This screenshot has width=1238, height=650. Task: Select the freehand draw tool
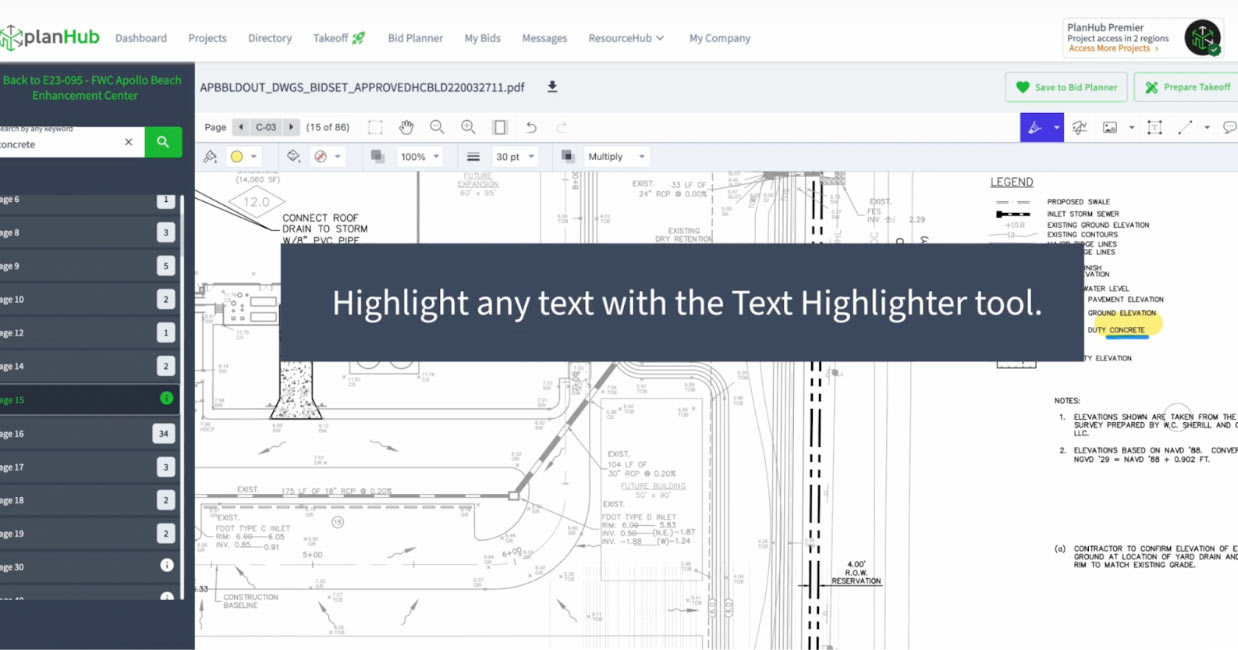(x=1080, y=127)
